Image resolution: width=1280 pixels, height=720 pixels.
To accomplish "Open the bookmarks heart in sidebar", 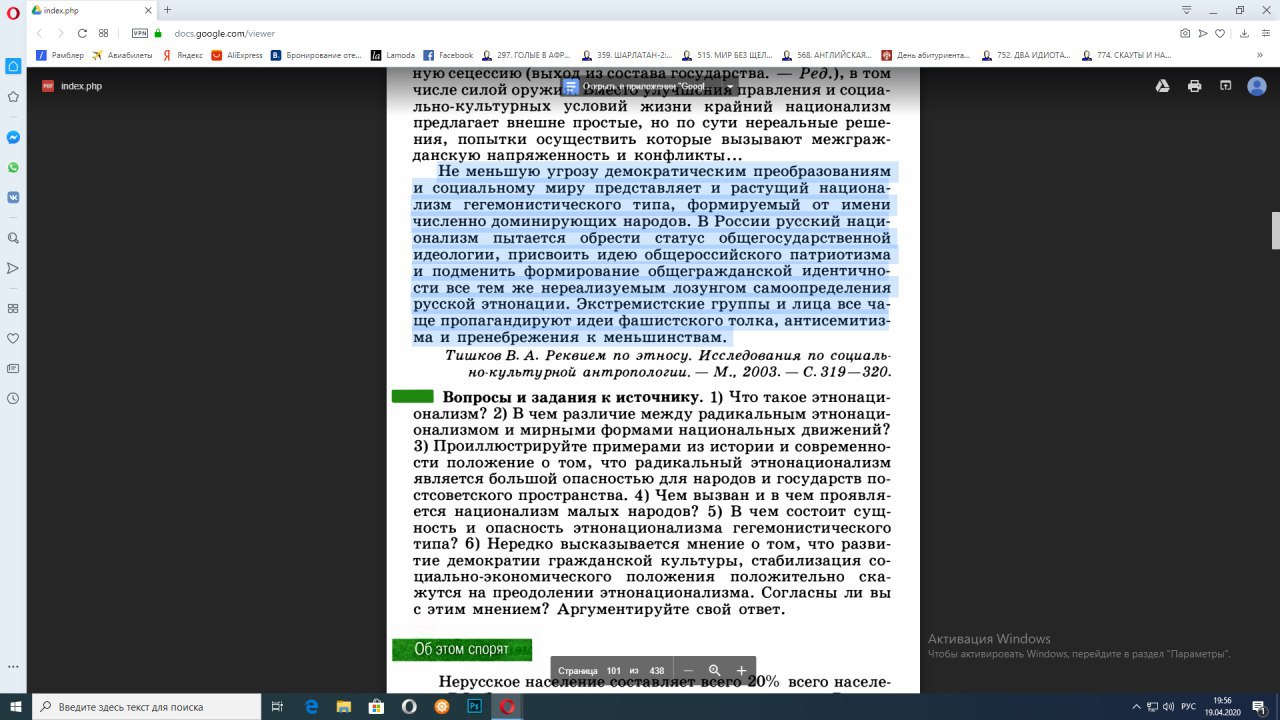I will 13,338.
